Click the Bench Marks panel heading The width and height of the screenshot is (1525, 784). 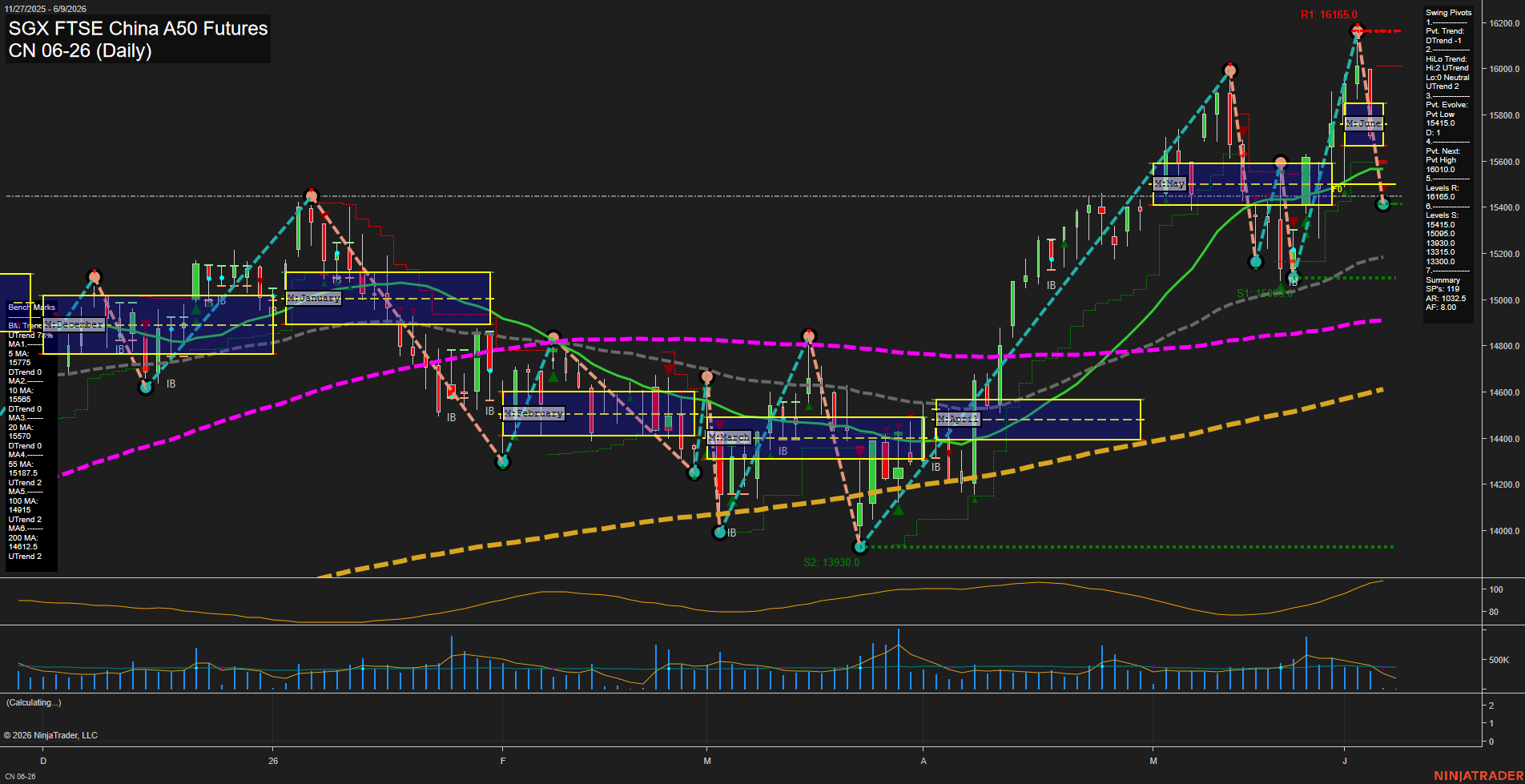click(32, 308)
